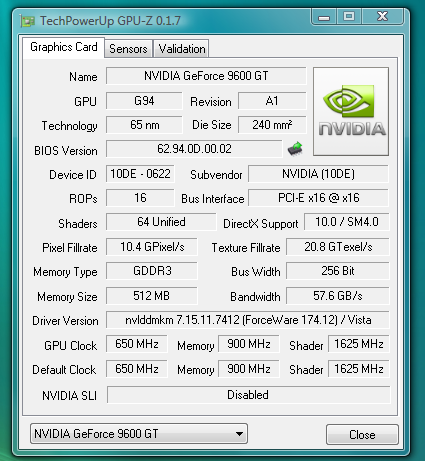This screenshot has height=461, width=425.
Task: Click the Memory Type field GDDR3
Action: [152, 271]
